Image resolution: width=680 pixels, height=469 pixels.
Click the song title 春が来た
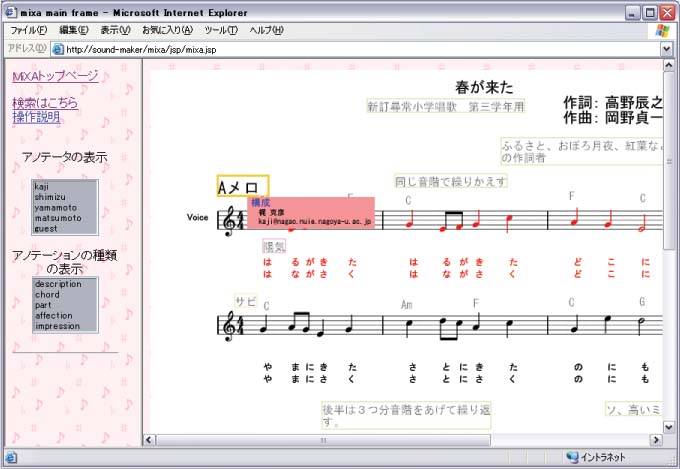(x=484, y=87)
